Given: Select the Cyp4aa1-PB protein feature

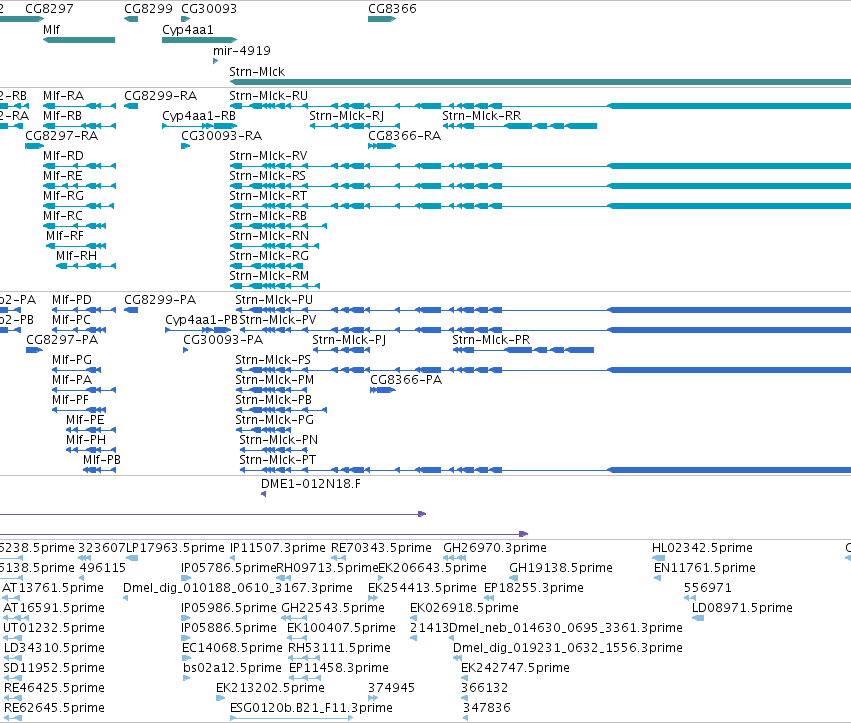Looking at the screenshot, I should coord(199,330).
